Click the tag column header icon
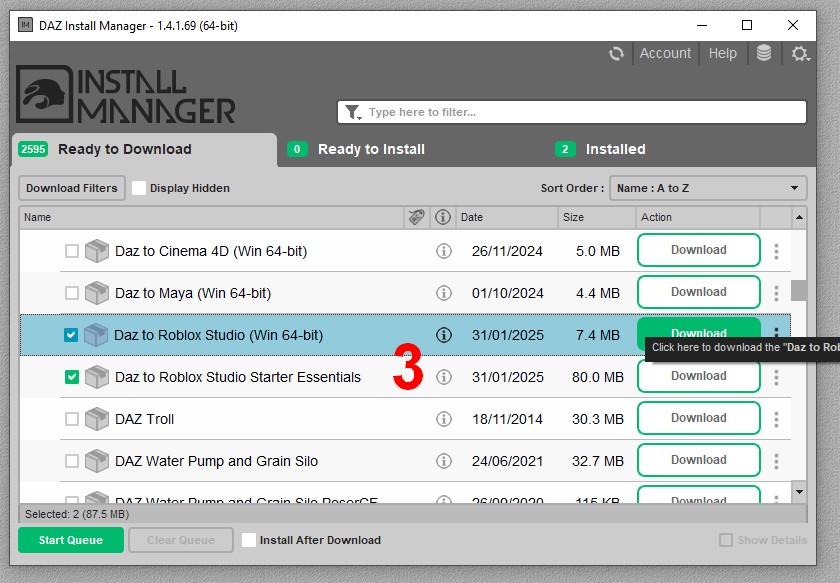The height and width of the screenshot is (583, 840). [416, 217]
